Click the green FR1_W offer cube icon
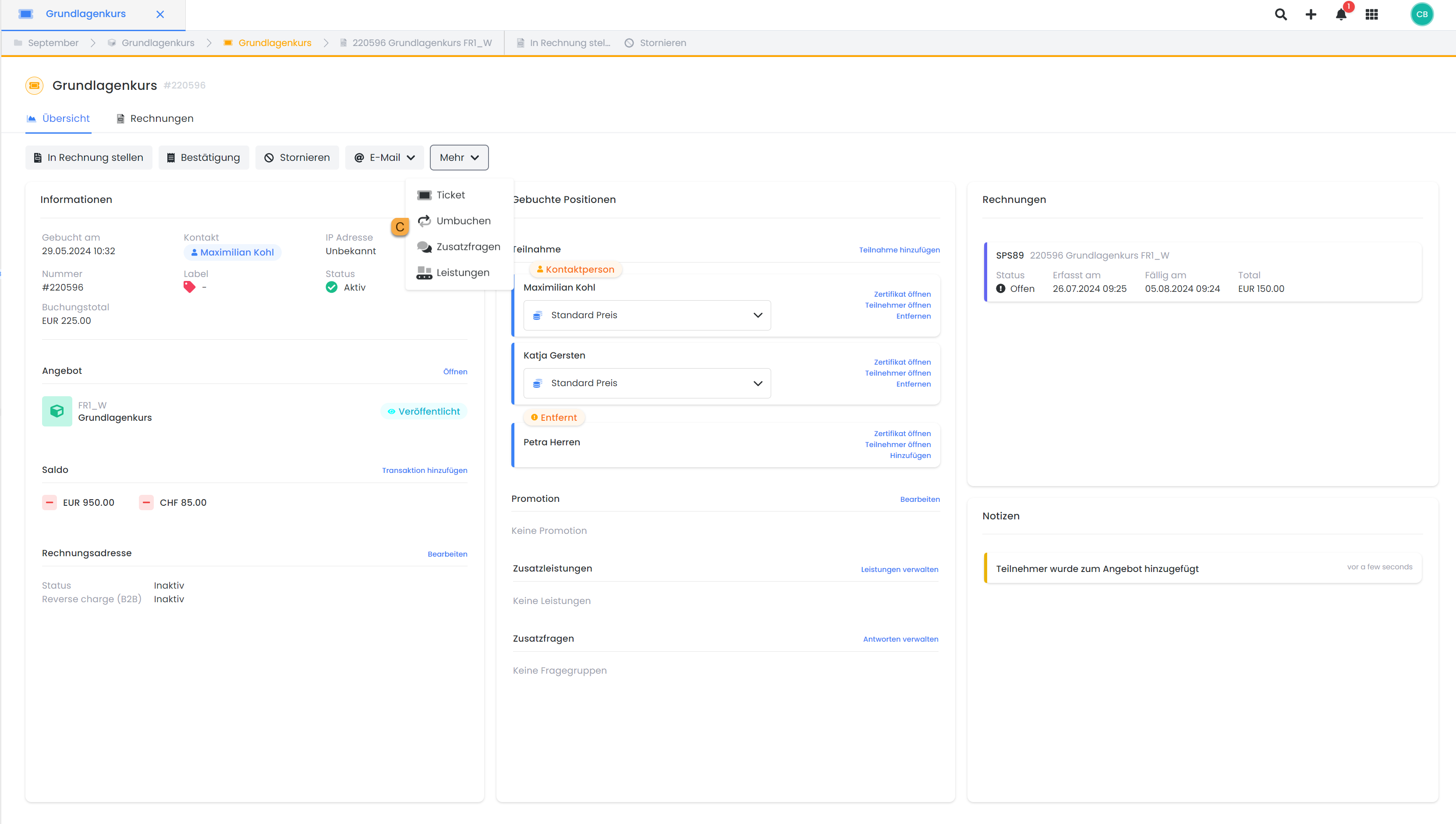The width and height of the screenshot is (1456, 824). 57,412
